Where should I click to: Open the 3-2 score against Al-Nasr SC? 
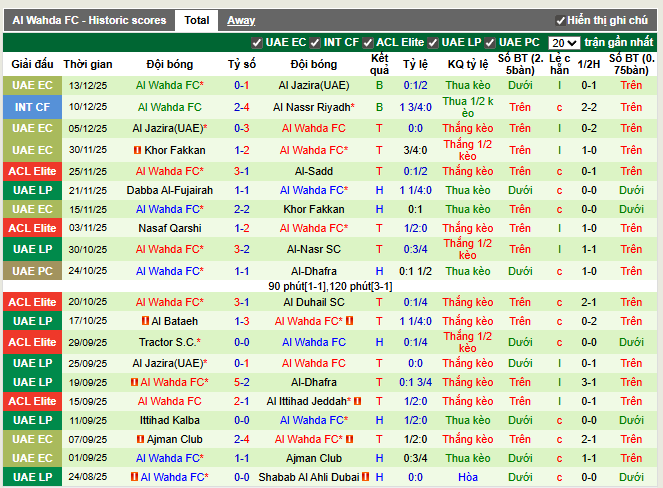click(241, 249)
